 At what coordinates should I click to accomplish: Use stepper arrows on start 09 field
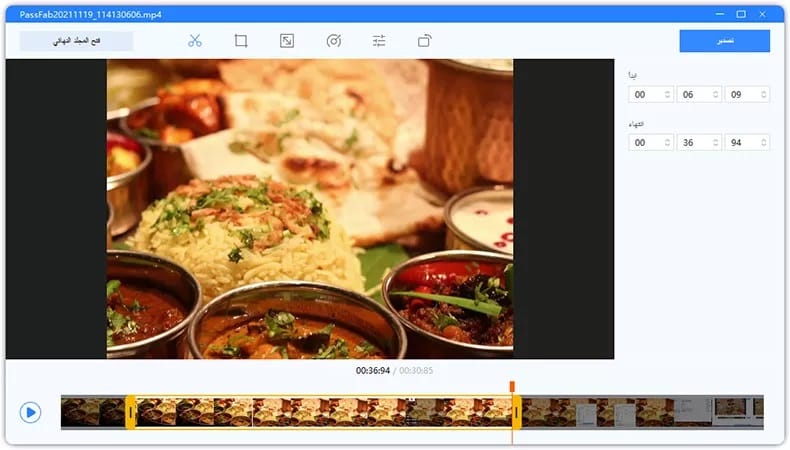coord(764,94)
